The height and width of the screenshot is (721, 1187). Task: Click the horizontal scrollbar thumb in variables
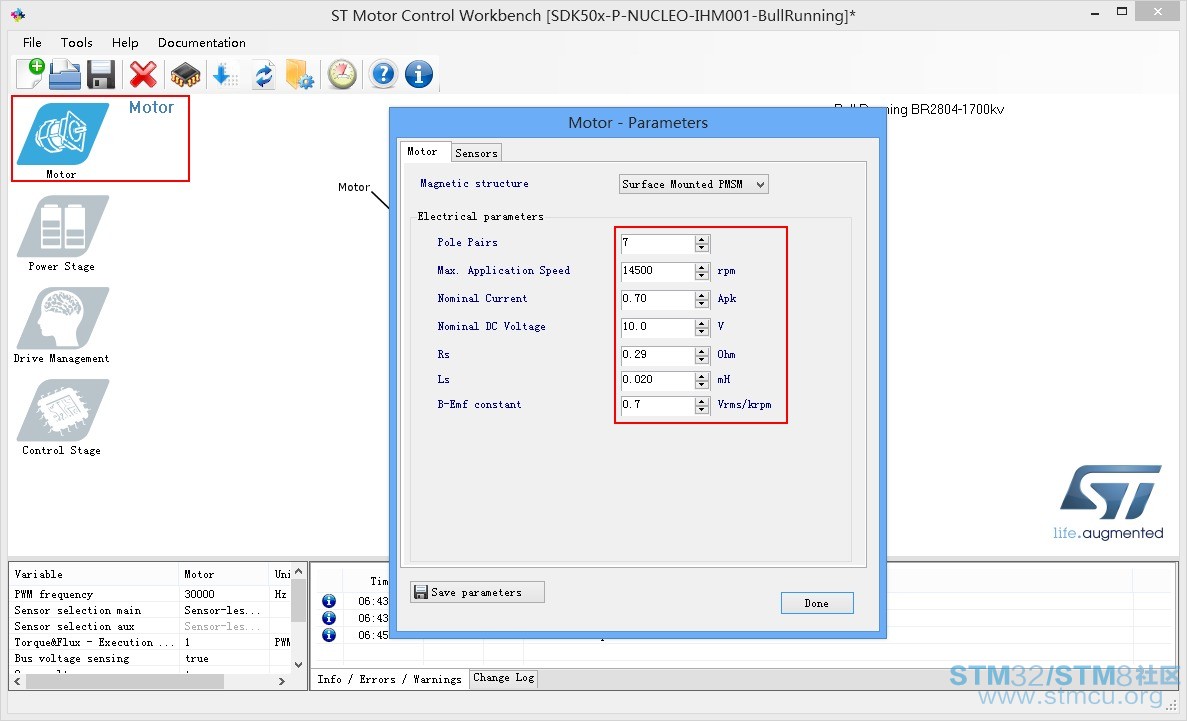pos(125,682)
